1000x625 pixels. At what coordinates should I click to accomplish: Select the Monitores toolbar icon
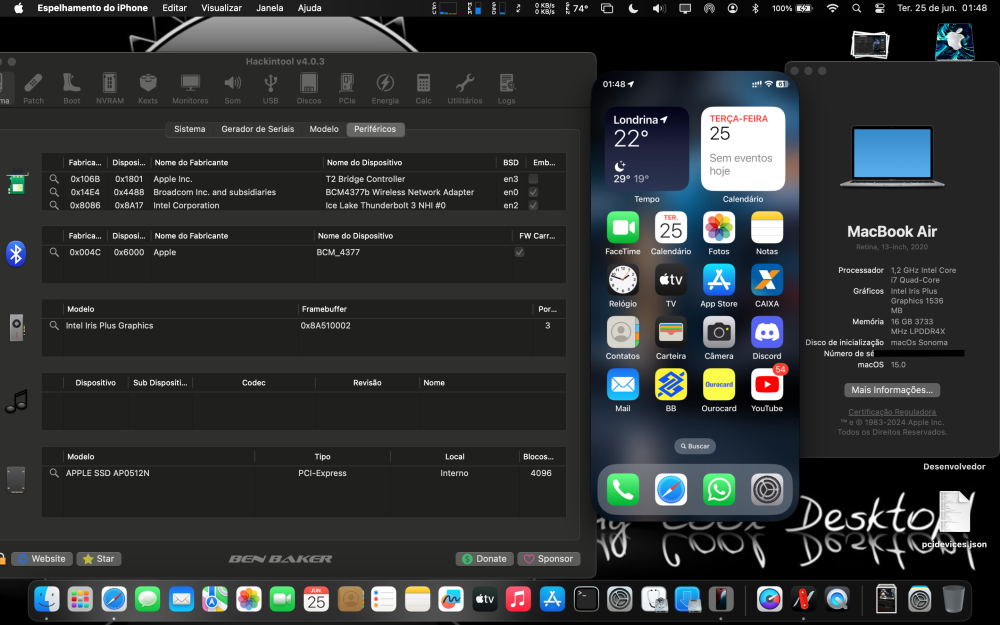point(190,89)
